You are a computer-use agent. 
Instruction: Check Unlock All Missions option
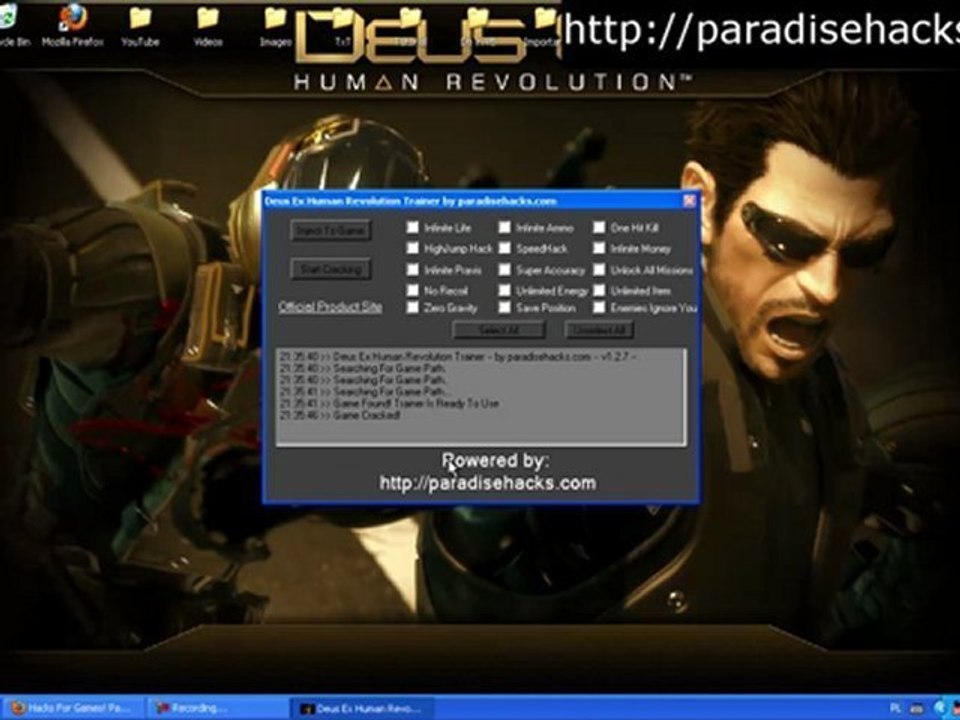click(599, 270)
